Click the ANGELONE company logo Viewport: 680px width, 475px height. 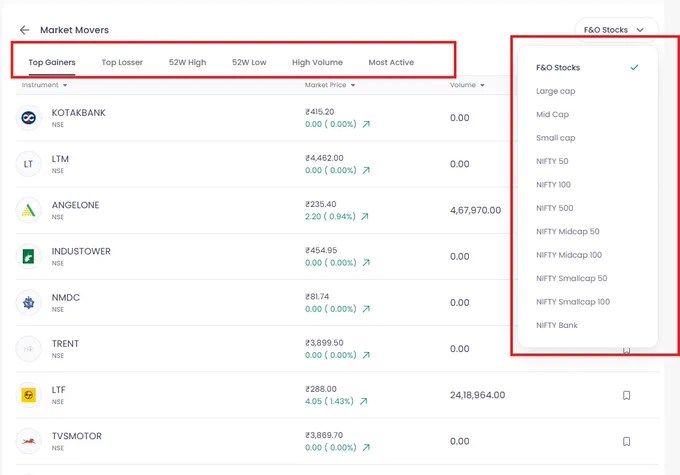click(29, 210)
